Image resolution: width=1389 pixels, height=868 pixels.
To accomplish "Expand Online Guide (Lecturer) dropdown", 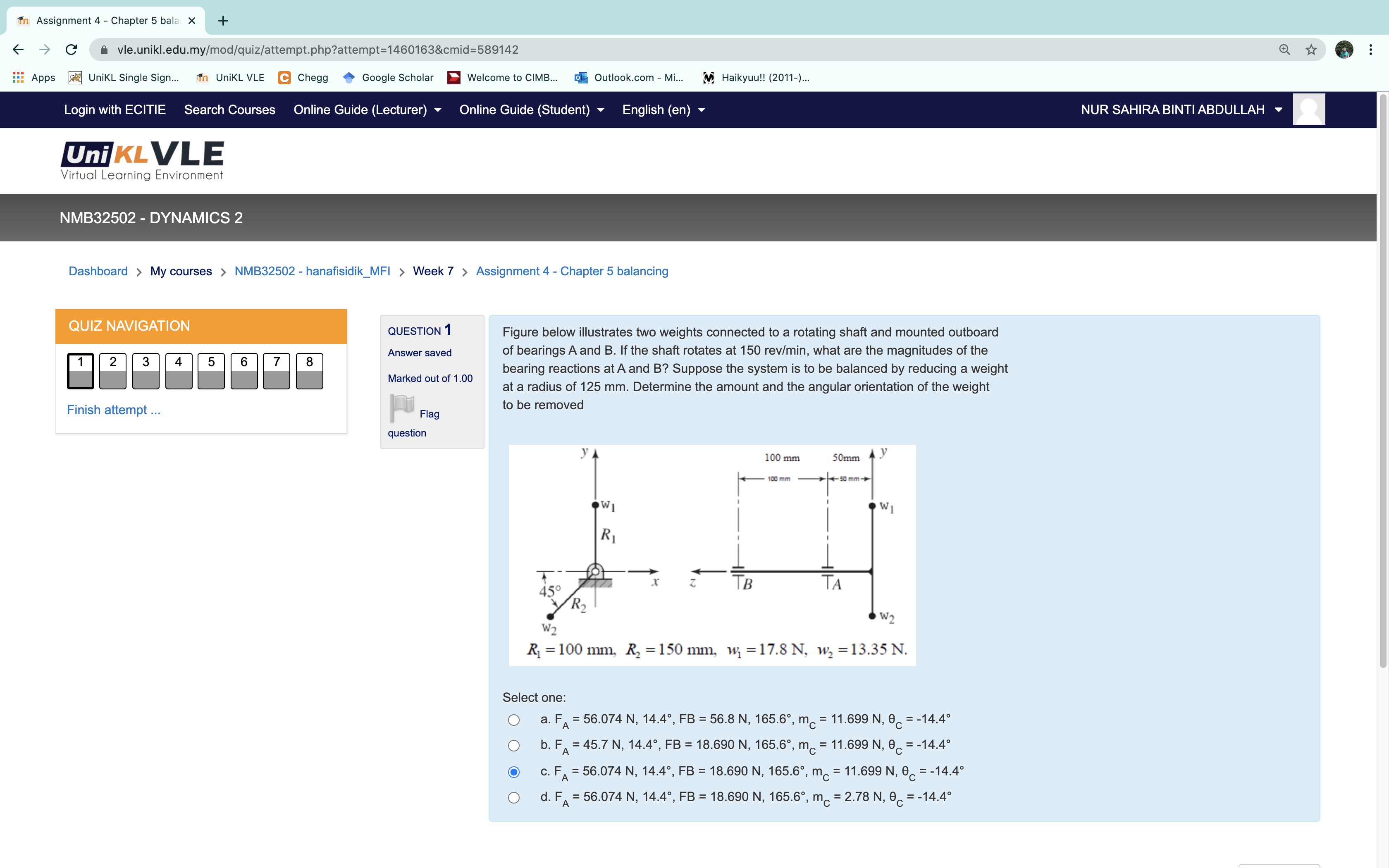I will click(368, 110).
